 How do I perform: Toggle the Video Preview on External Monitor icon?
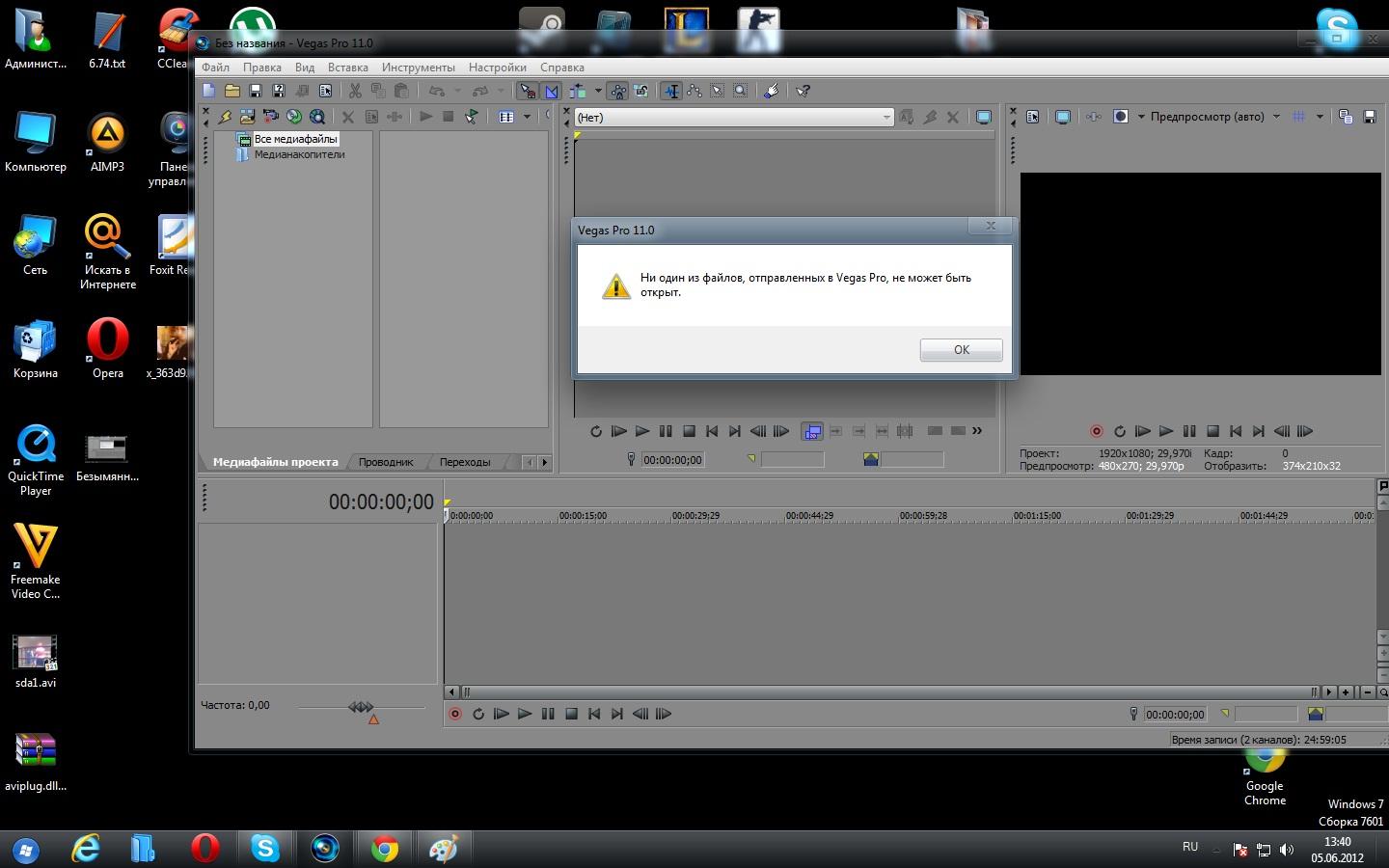1063,117
